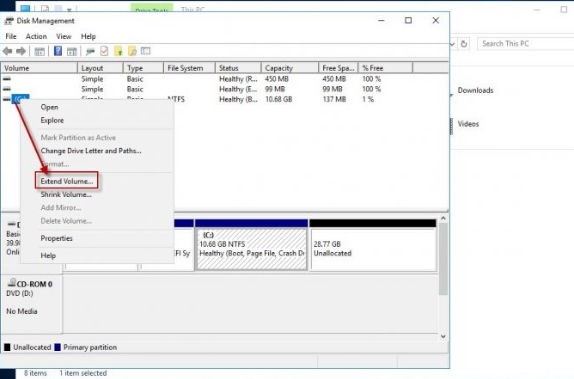Viewport: 574px width, 379px height.
Task: Click the Connect/Refresh disk toolbar icon
Action: [90, 51]
